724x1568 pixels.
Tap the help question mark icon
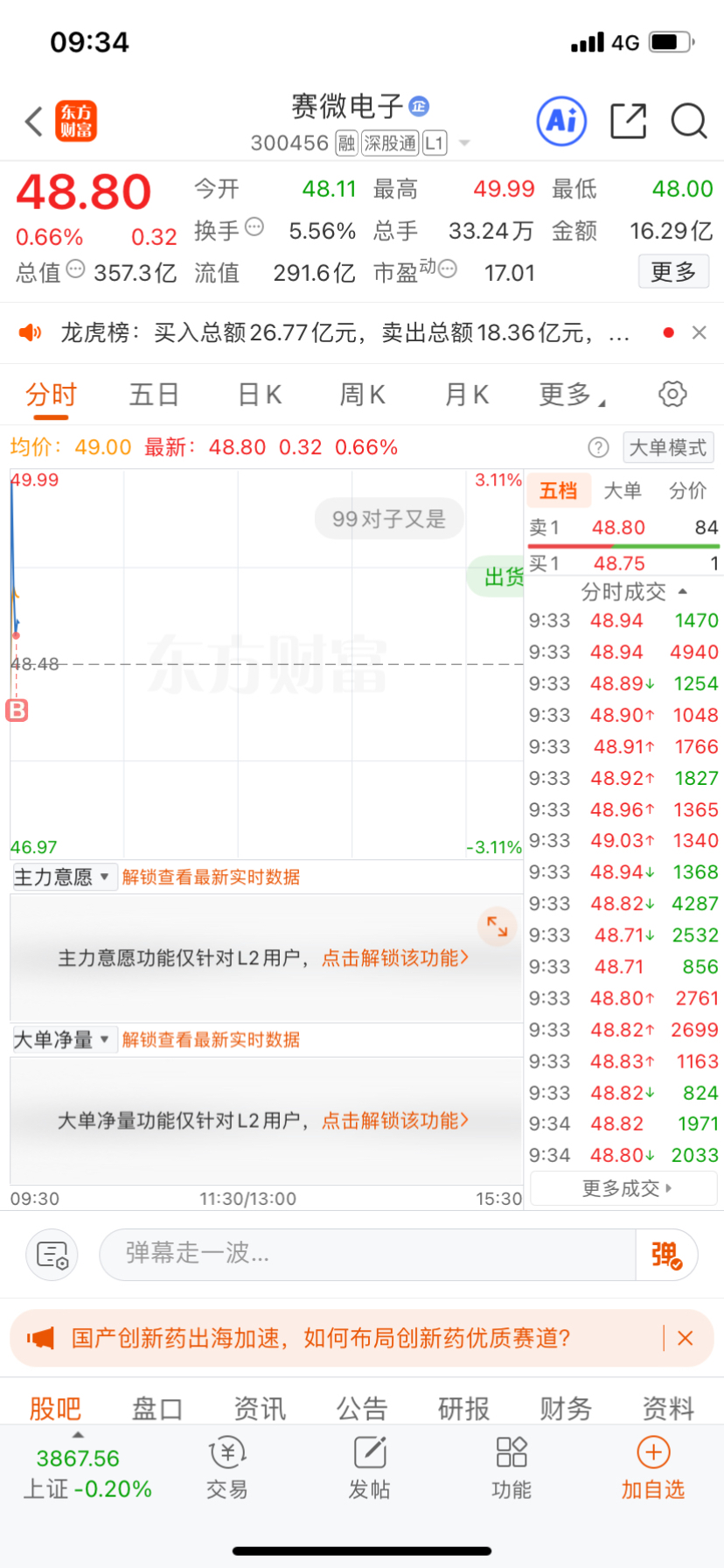pos(598,448)
